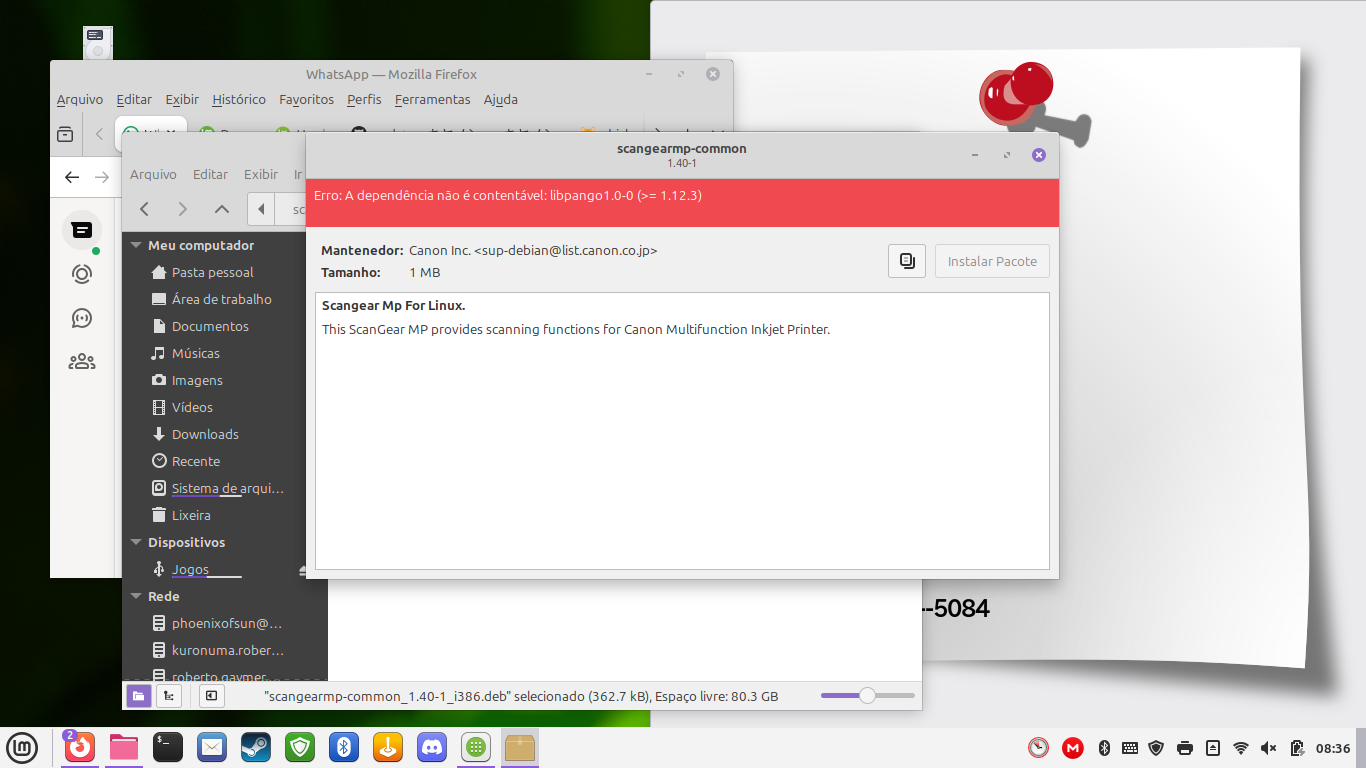Open WhatsApp Communities icon in sidebar
Image resolution: width=1366 pixels, height=768 pixels.
point(82,362)
